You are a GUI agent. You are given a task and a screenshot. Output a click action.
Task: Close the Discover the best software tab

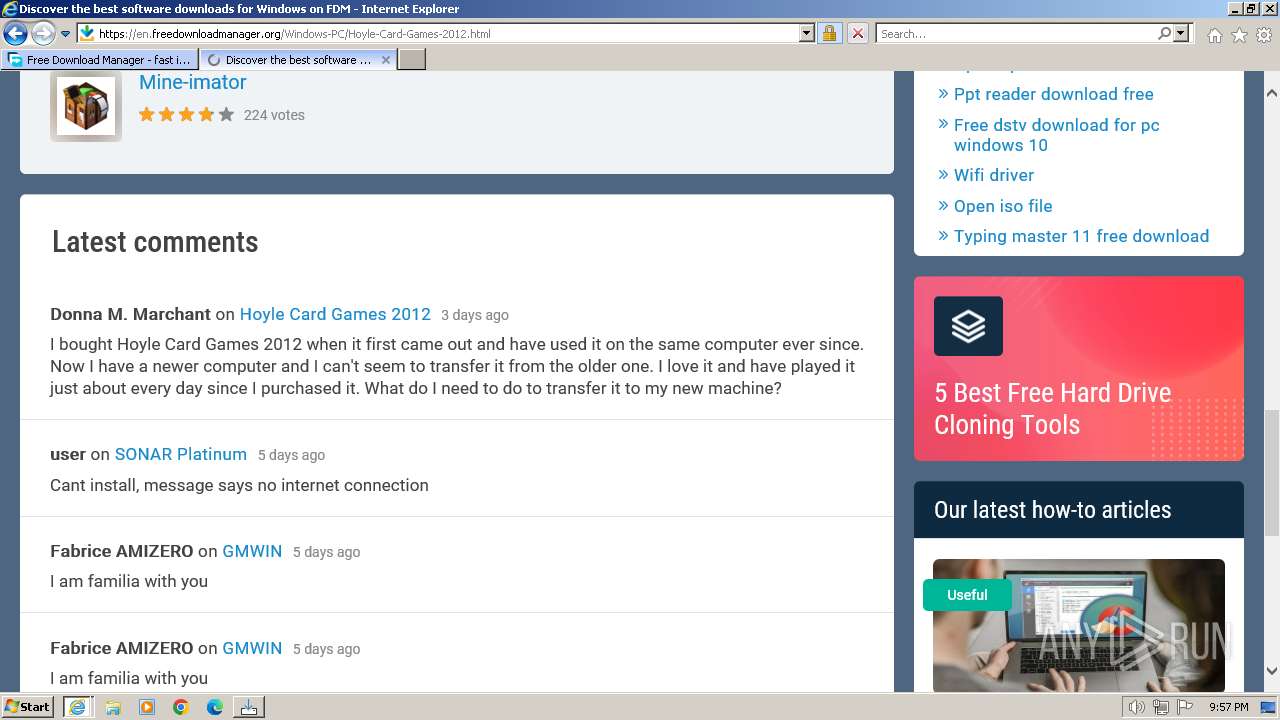pos(386,60)
